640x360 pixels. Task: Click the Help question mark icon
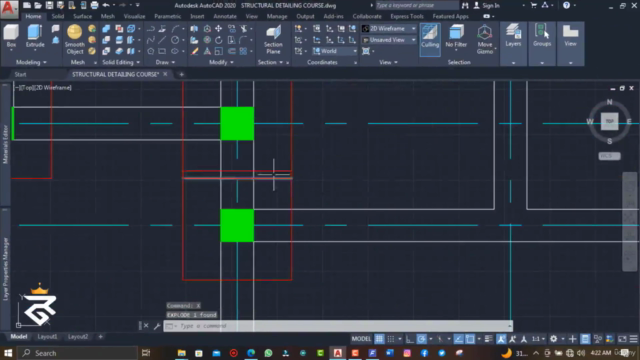click(x=566, y=5)
